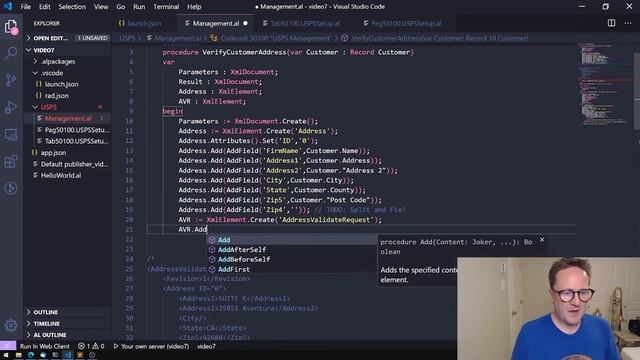The width and height of the screenshot is (640, 360).
Task: Collapse the USPS folder
Action: tap(36, 107)
